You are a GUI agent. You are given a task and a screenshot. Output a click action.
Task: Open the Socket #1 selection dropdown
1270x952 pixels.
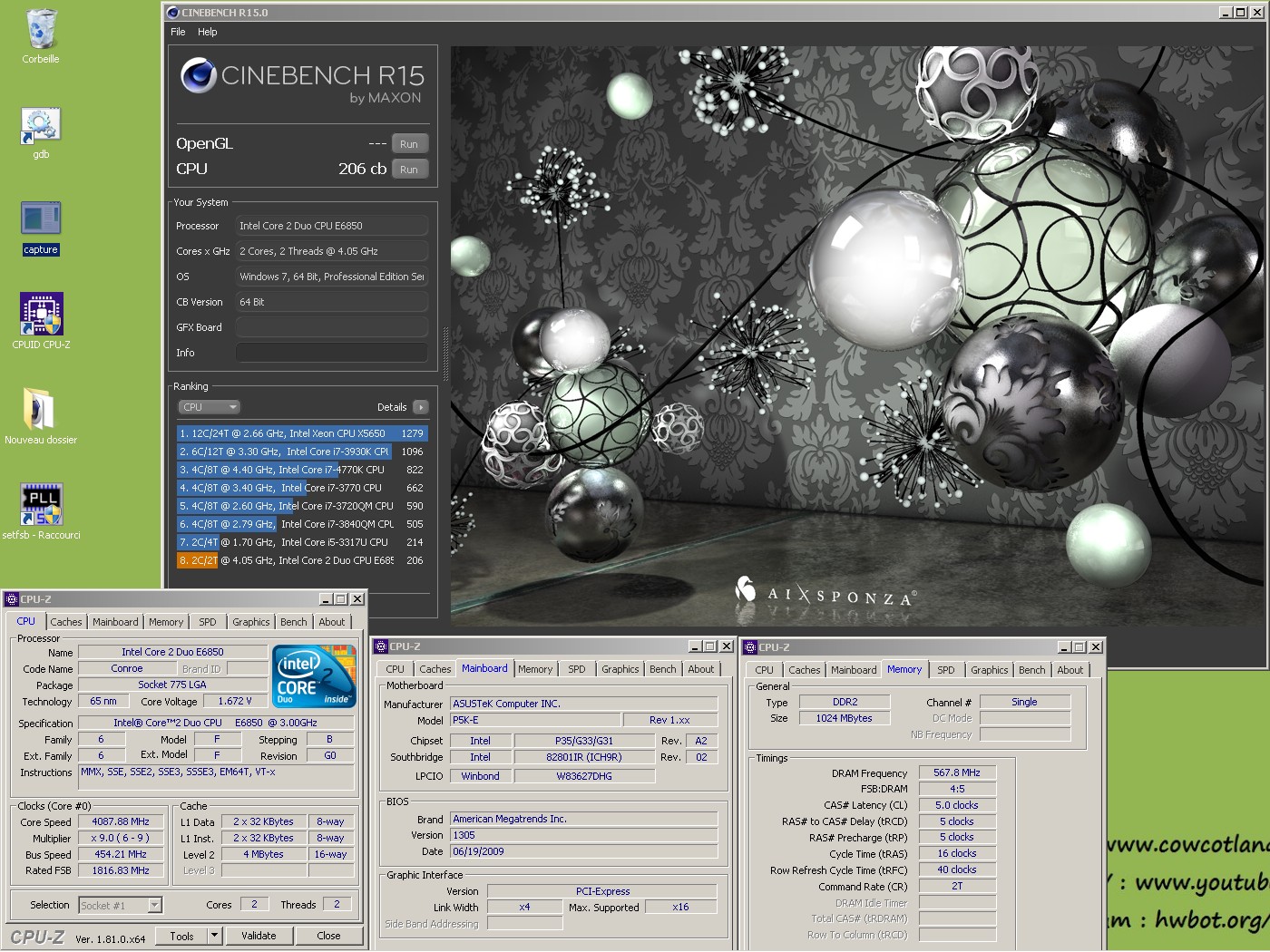click(121, 905)
